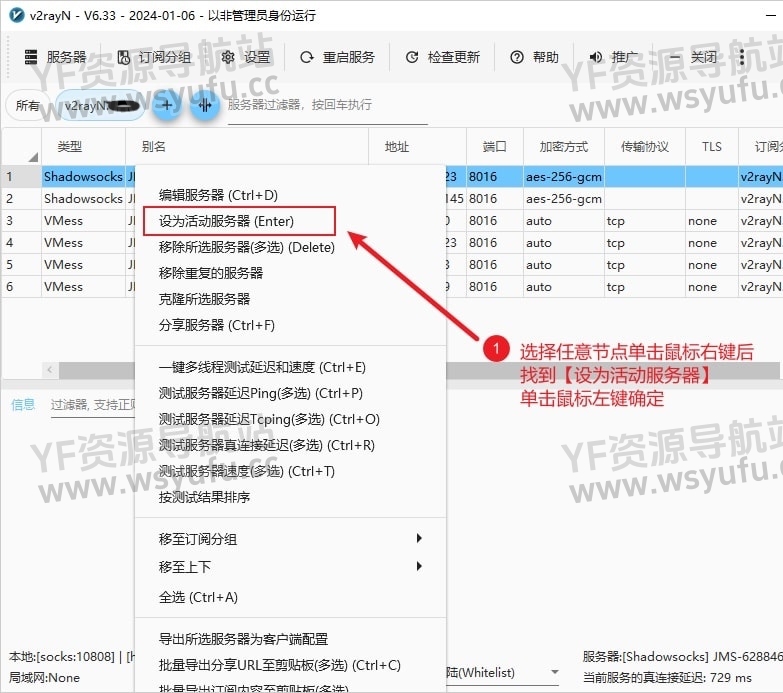Select row 2 Shadowsocks server
The height and width of the screenshot is (693, 783).
click(x=83, y=199)
